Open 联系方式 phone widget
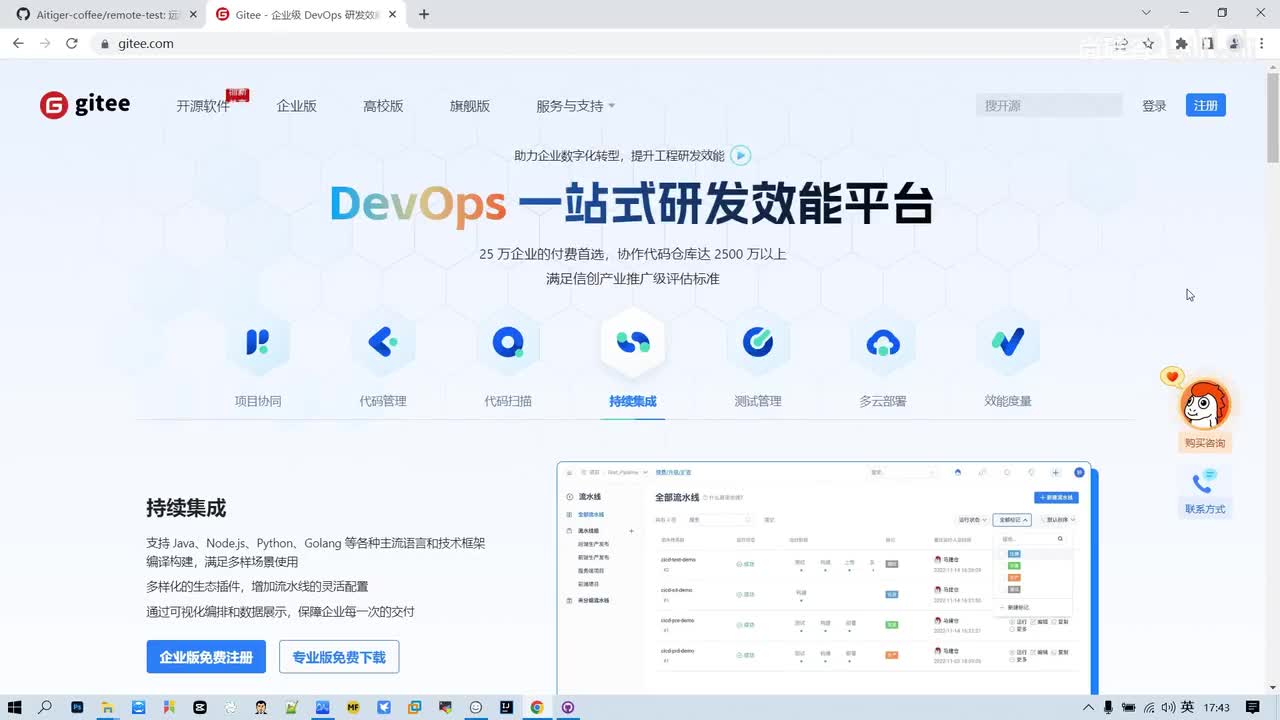The image size is (1280, 720). tap(1204, 492)
